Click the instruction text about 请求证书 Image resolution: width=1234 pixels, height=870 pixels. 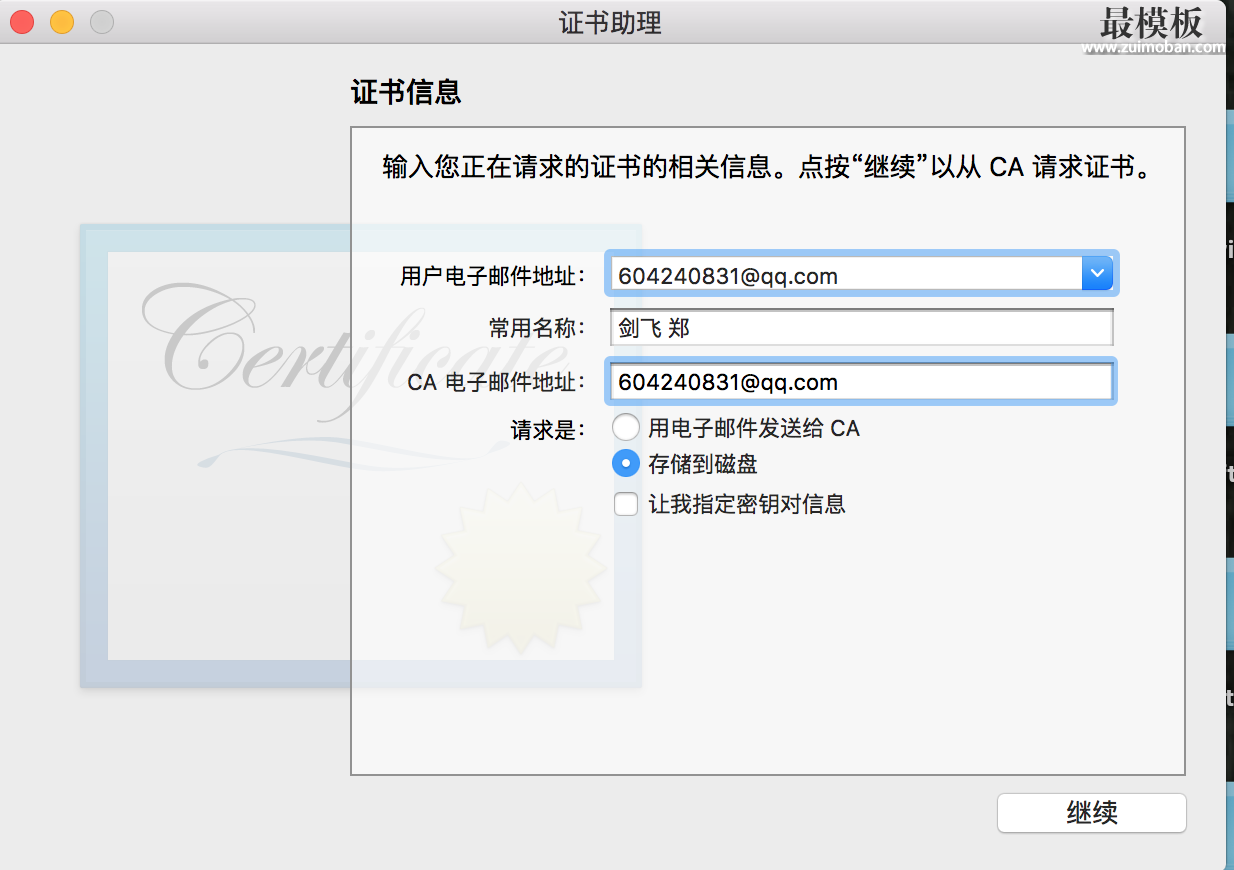click(768, 166)
